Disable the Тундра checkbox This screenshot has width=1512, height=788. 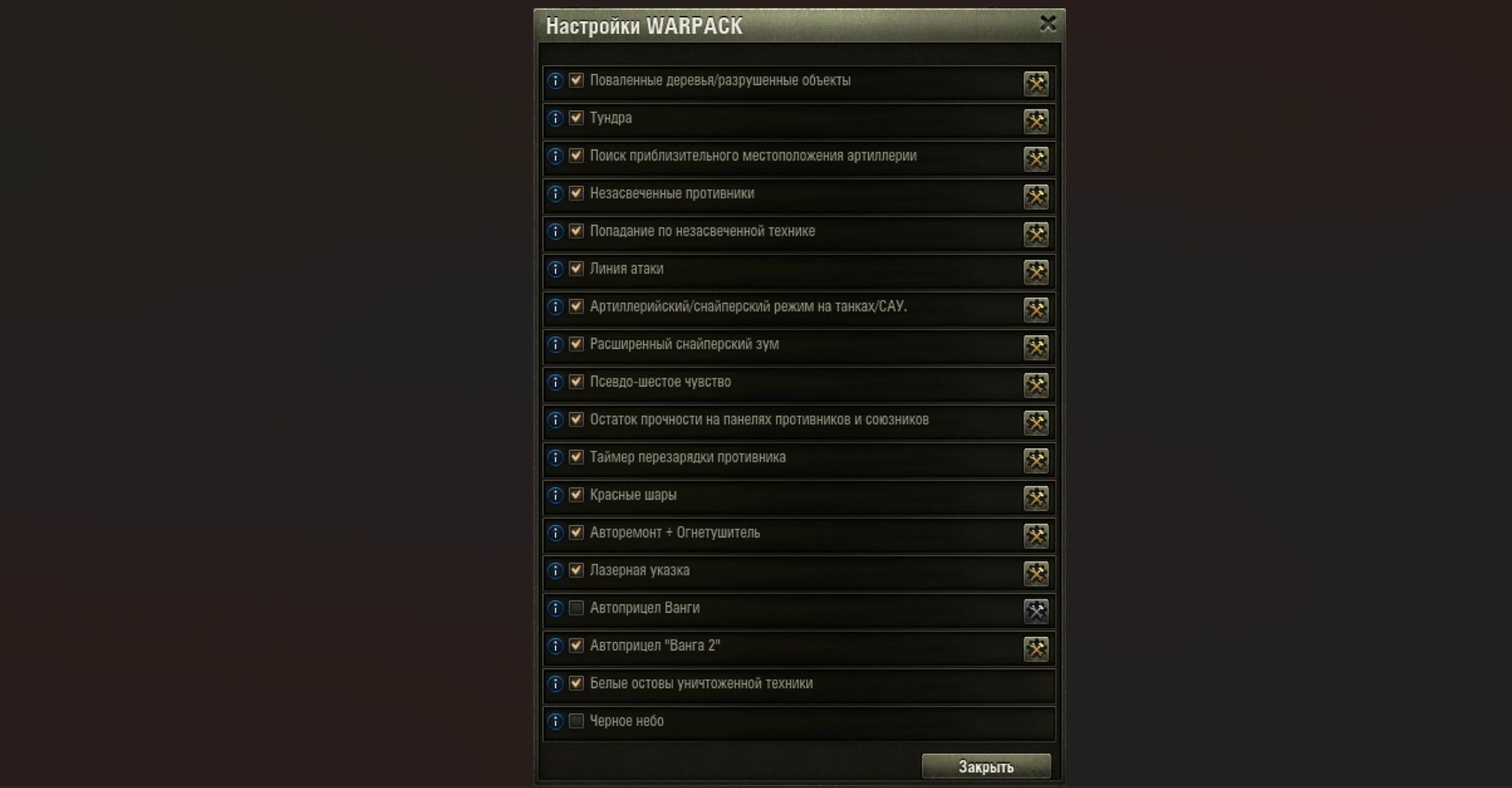point(576,118)
